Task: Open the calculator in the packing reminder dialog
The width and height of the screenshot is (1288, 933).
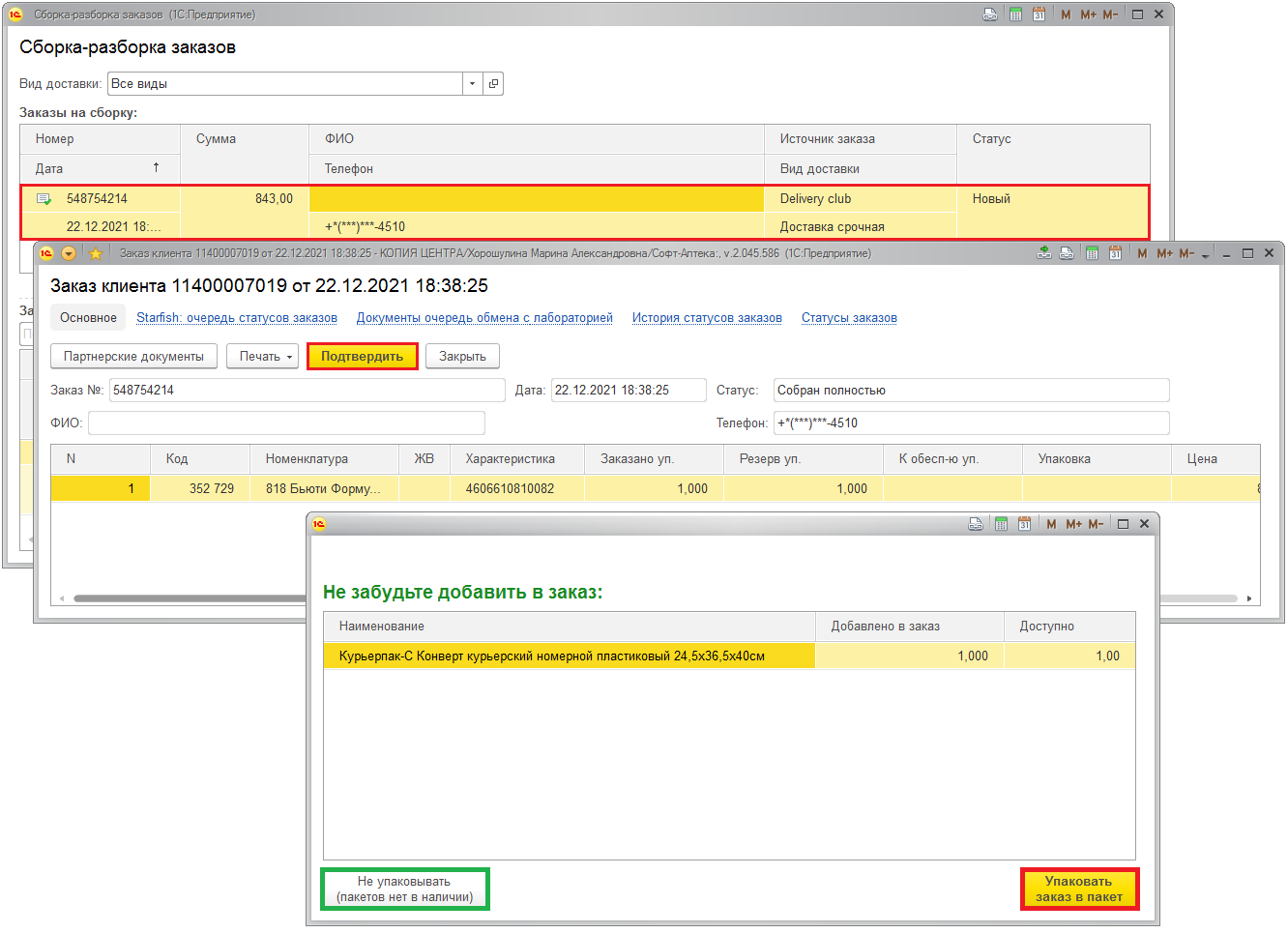Action: point(1001,524)
